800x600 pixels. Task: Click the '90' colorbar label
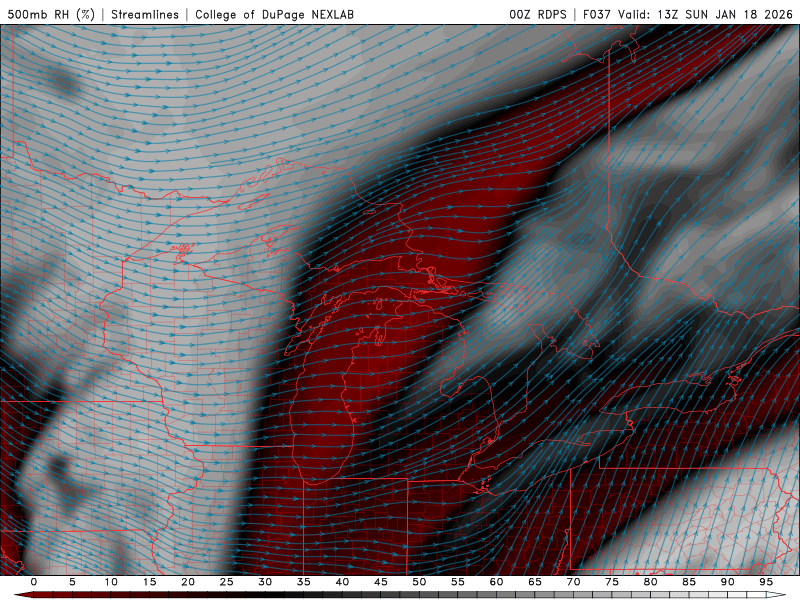(728, 582)
